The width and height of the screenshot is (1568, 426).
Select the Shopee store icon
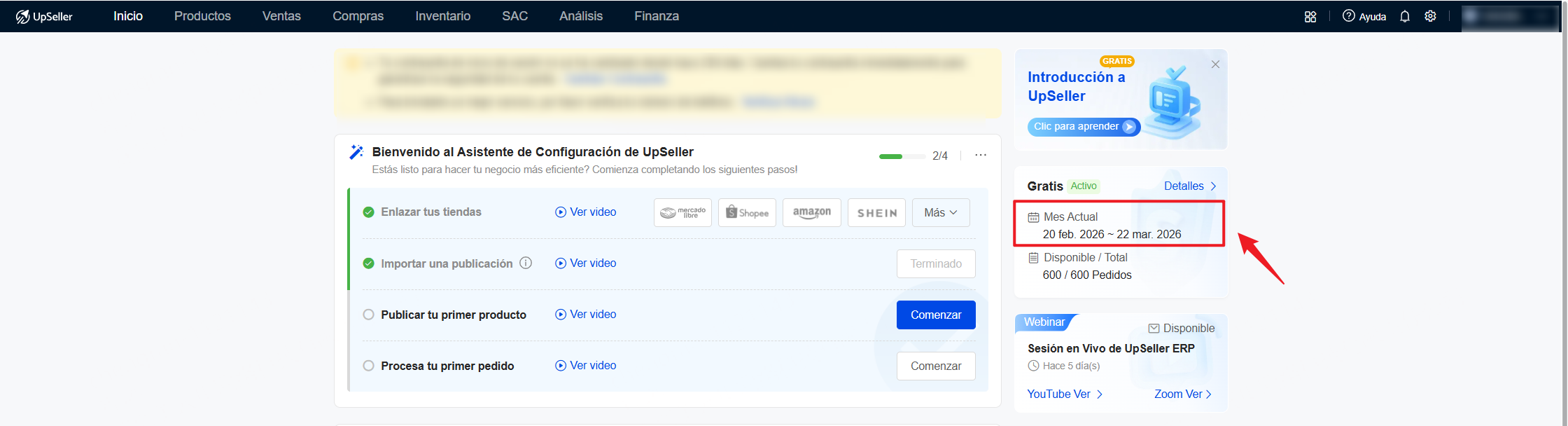click(x=747, y=212)
